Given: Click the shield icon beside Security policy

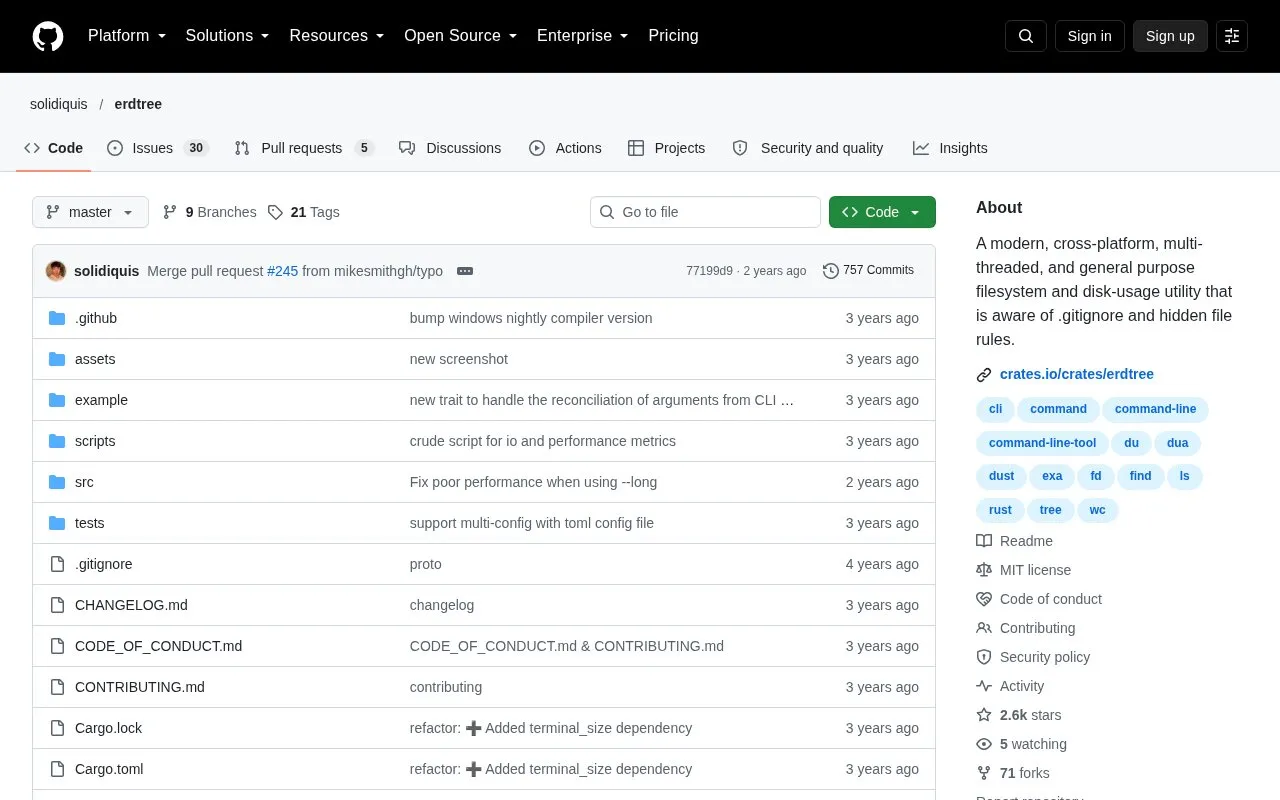Looking at the screenshot, I should tap(984, 657).
